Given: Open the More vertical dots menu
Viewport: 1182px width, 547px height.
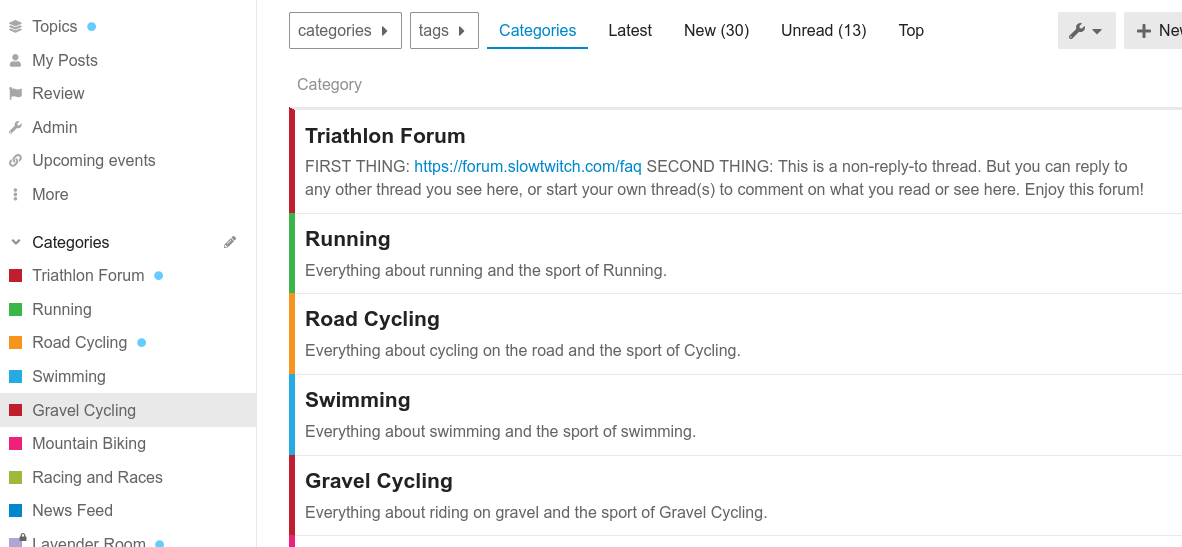Looking at the screenshot, I should (15, 194).
